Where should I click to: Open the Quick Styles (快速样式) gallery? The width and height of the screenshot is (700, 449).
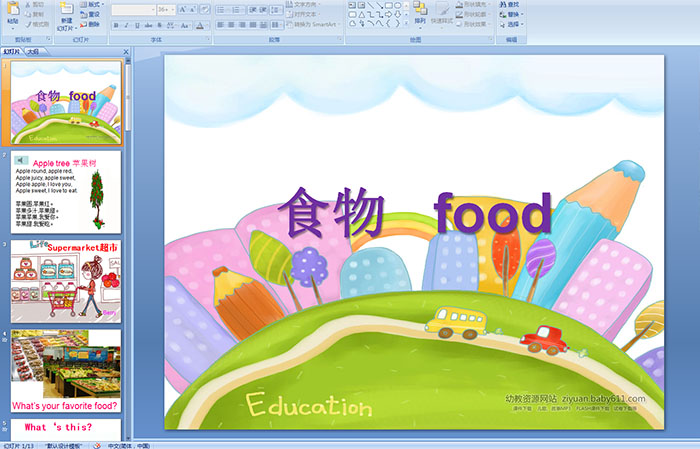point(442,15)
